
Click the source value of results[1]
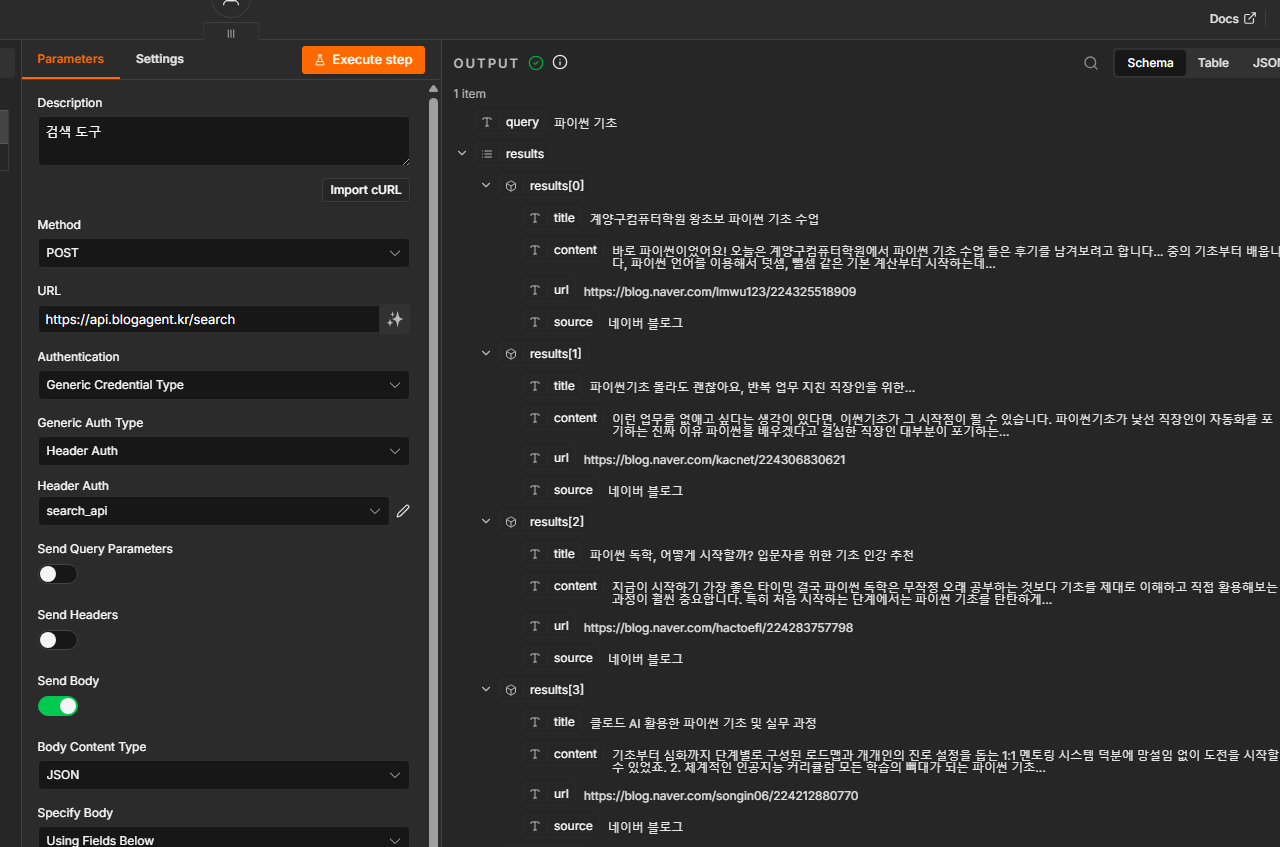pos(646,491)
